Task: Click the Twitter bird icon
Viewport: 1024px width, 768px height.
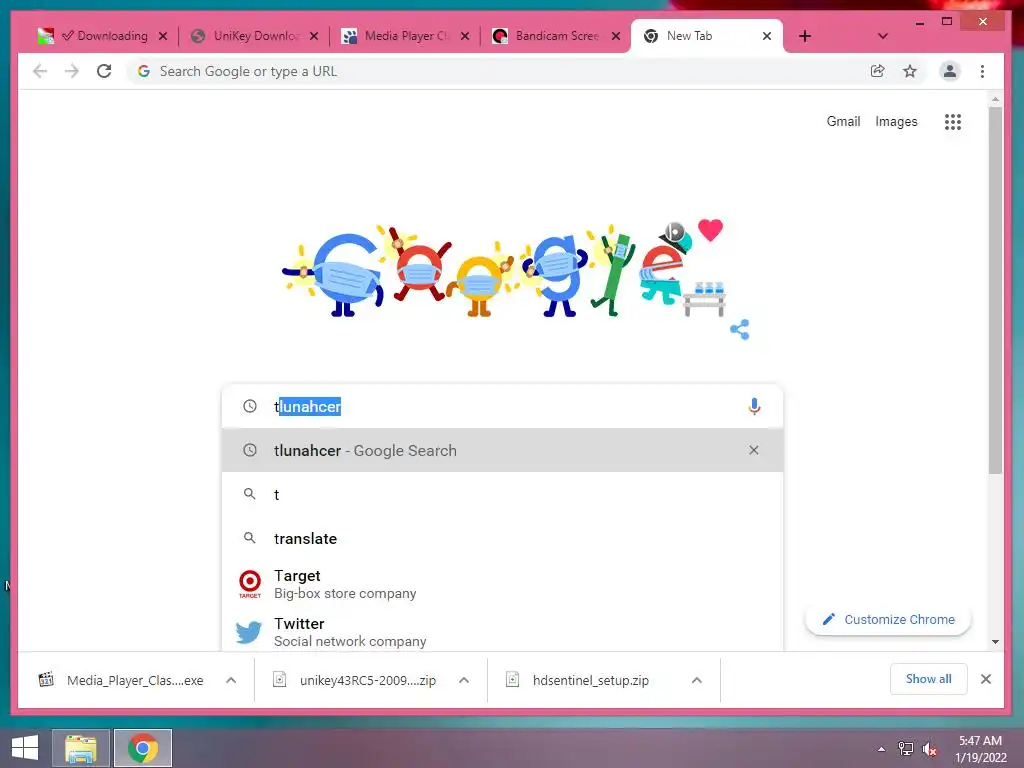Action: 249,632
